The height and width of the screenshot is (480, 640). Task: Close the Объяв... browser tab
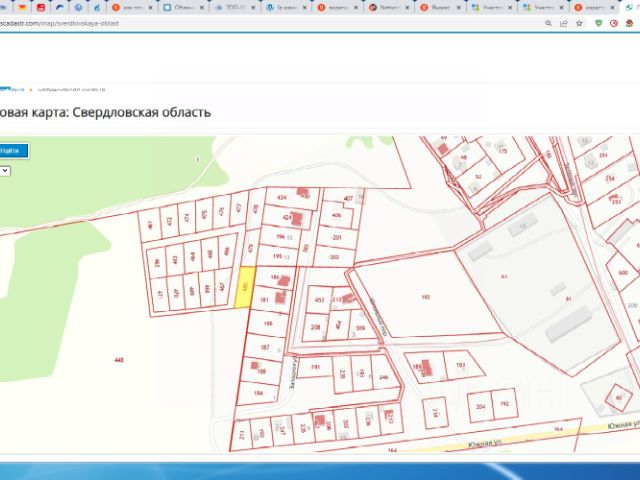pyautogui.click(x=202, y=7)
